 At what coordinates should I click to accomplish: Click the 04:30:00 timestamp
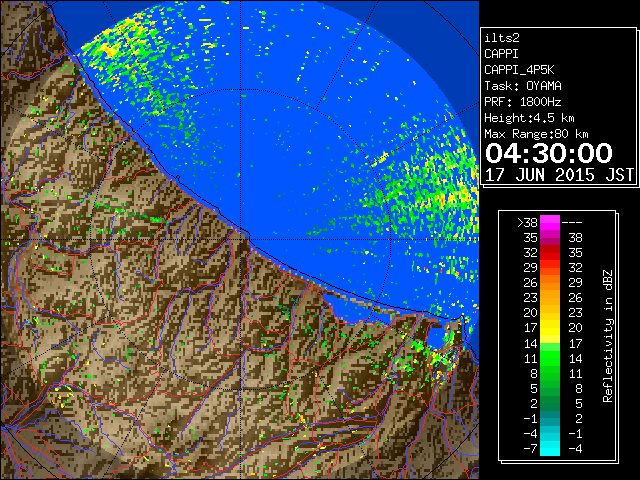point(549,153)
